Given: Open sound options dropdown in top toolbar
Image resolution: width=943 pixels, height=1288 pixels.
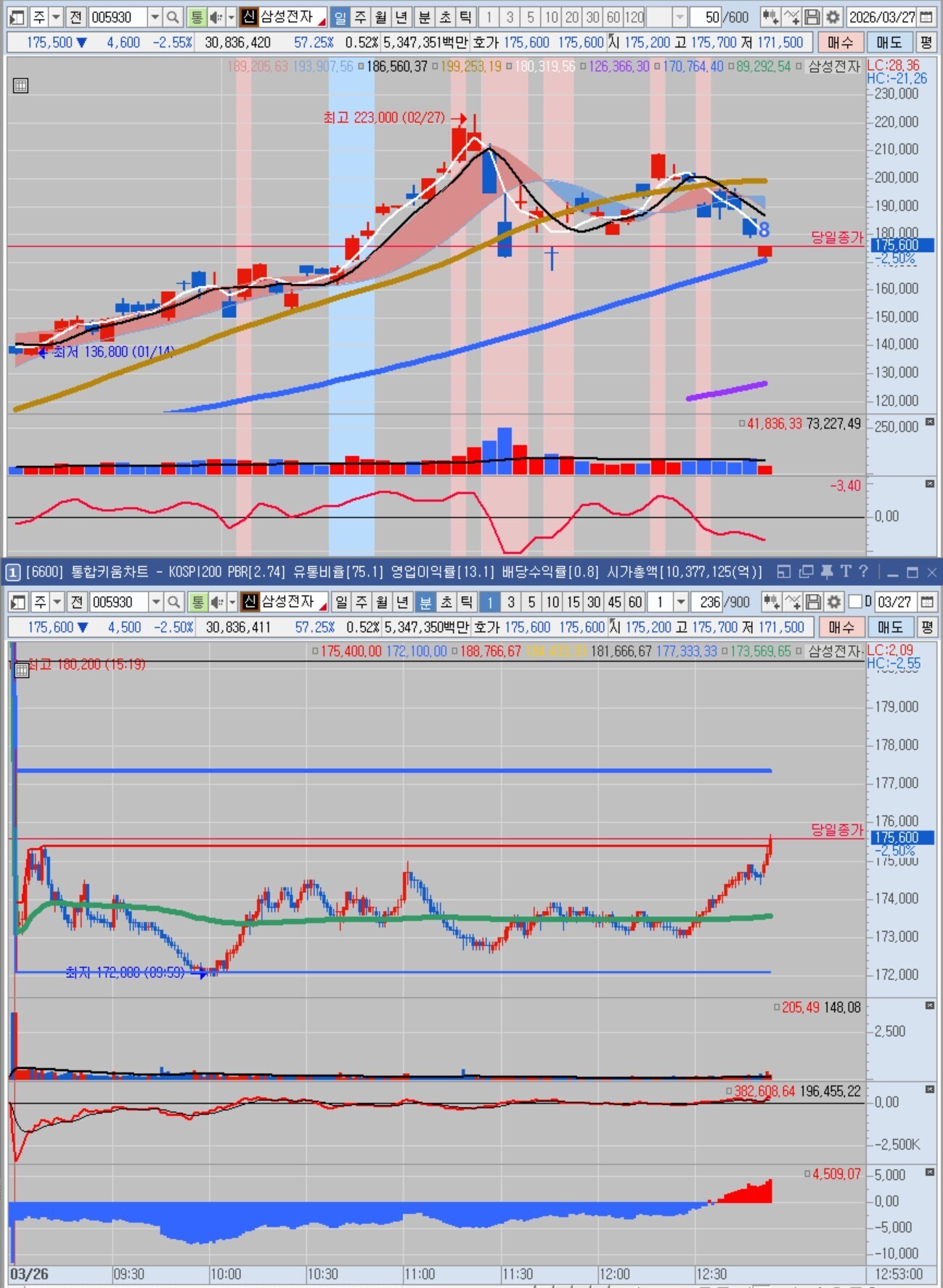Looking at the screenshot, I should click(231, 17).
